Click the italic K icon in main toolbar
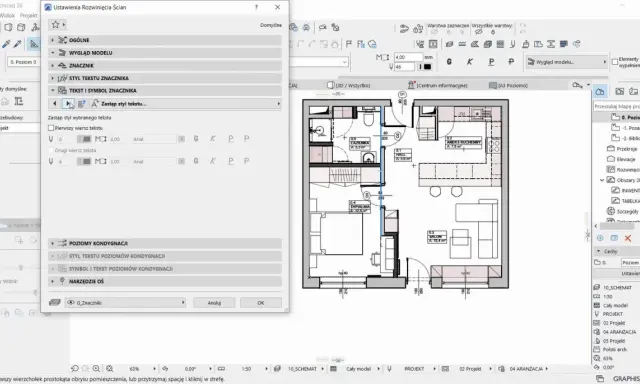Viewport: 640px width, 384px height. (x=470, y=62)
